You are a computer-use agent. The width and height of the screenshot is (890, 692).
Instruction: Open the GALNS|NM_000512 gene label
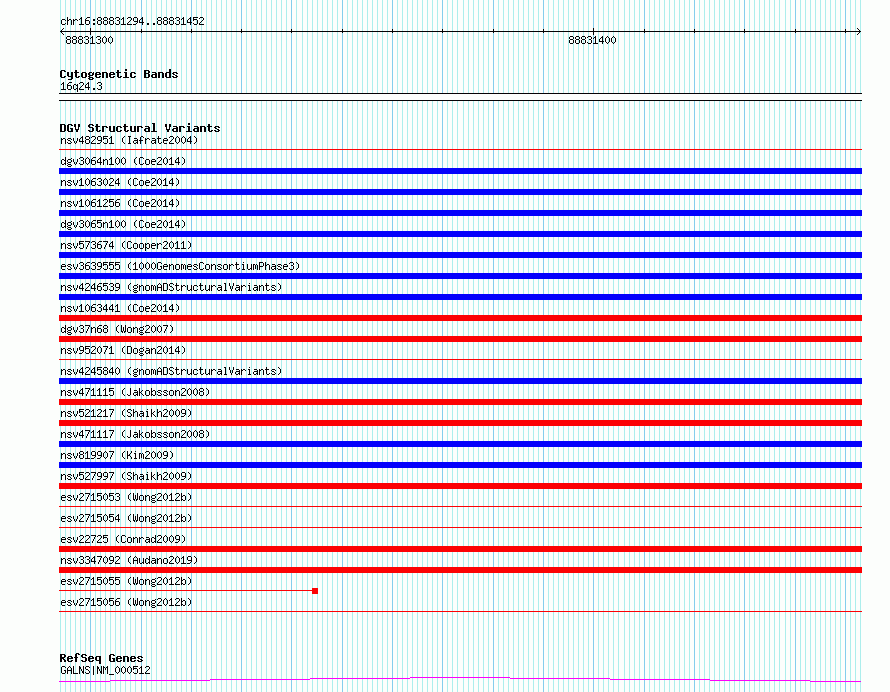point(105,670)
